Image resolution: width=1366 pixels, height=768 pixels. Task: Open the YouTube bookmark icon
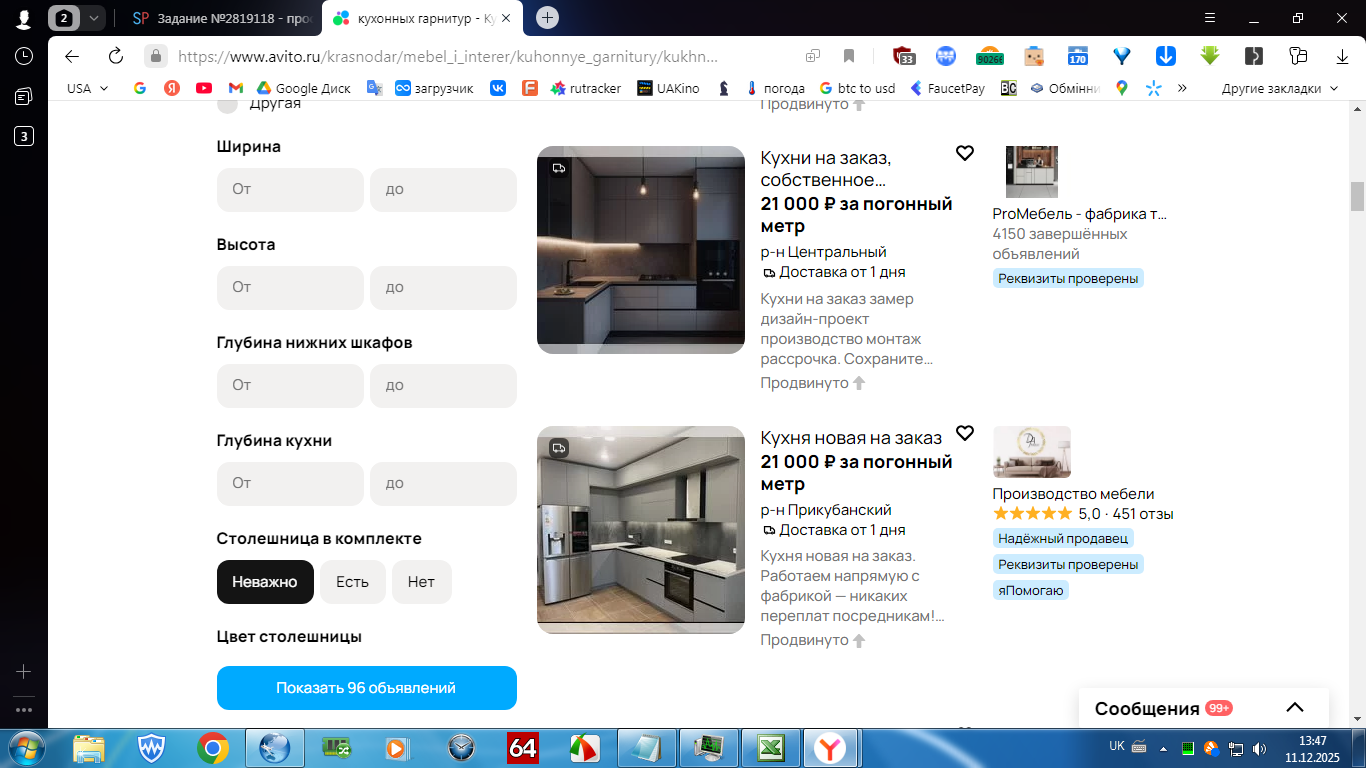(204, 88)
